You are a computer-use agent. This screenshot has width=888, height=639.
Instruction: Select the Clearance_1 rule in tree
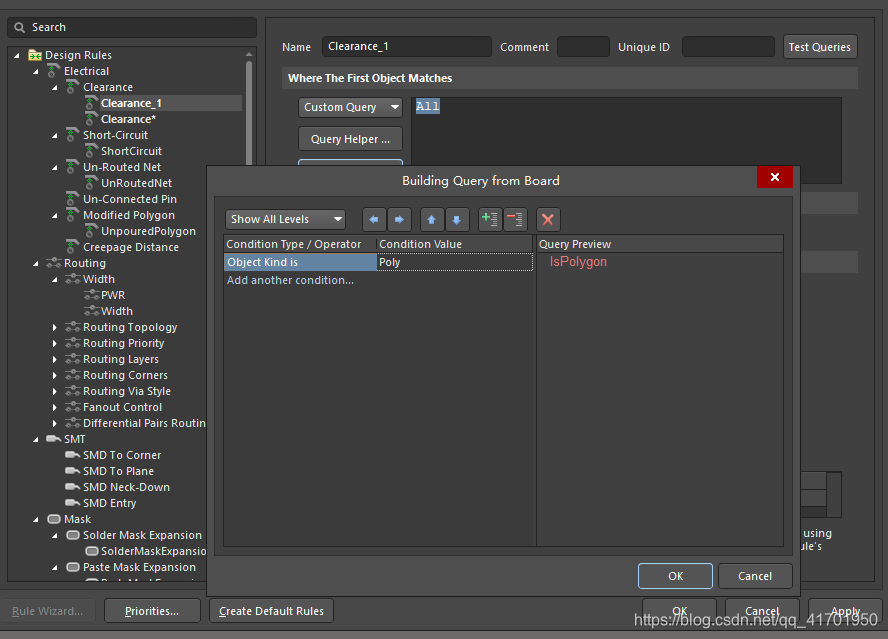[x=130, y=103]
